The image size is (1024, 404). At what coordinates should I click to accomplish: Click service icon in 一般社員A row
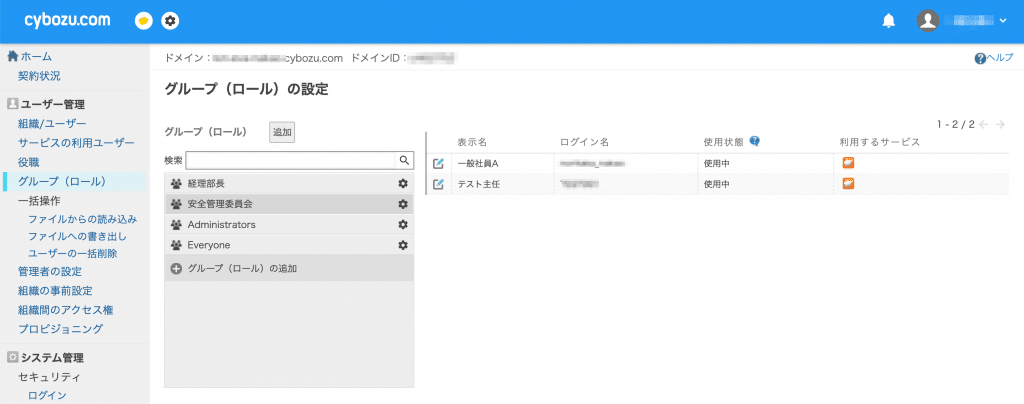tap(848, 163)
